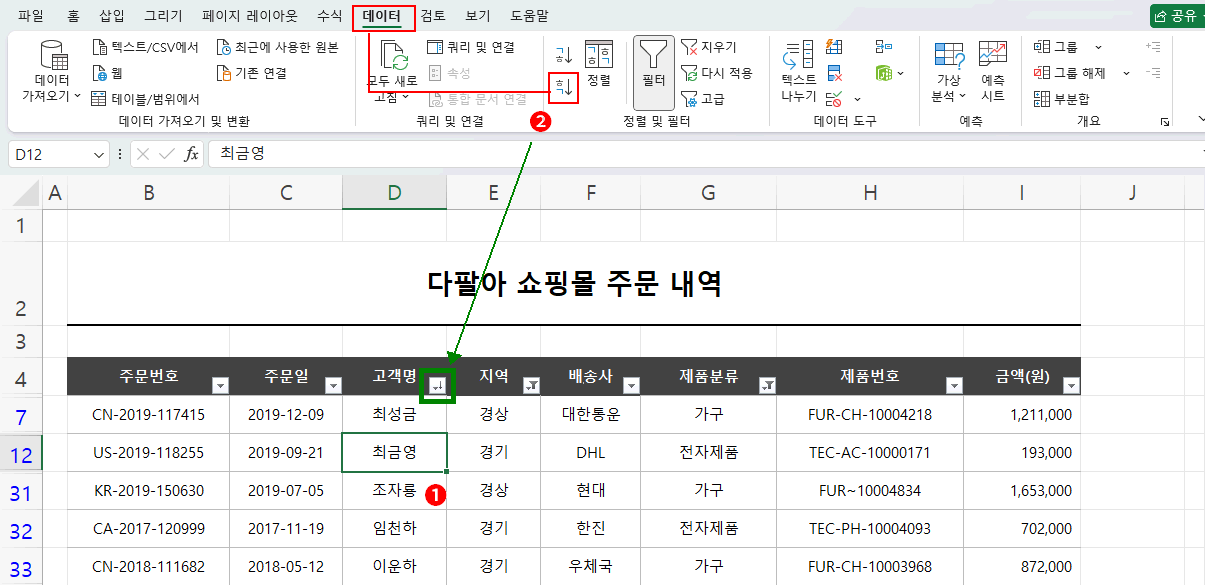Expand the Data Validation dropdown arrow
Screen dimensions: 1205x585
coord(857,99)
